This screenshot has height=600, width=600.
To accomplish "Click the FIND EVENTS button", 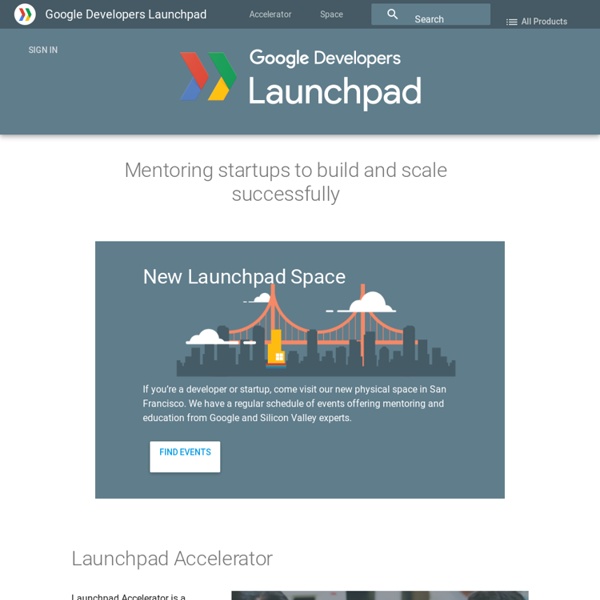I will coord(185,457).
